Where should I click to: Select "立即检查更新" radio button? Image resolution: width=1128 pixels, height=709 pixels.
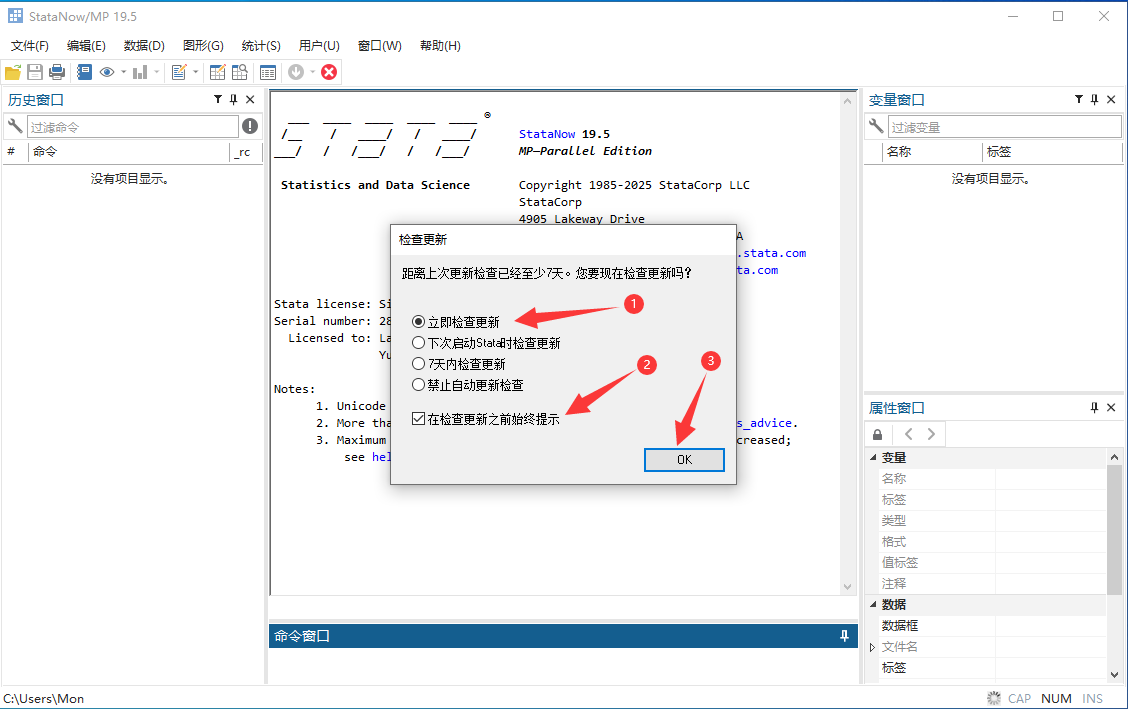(x=418, y=321)
